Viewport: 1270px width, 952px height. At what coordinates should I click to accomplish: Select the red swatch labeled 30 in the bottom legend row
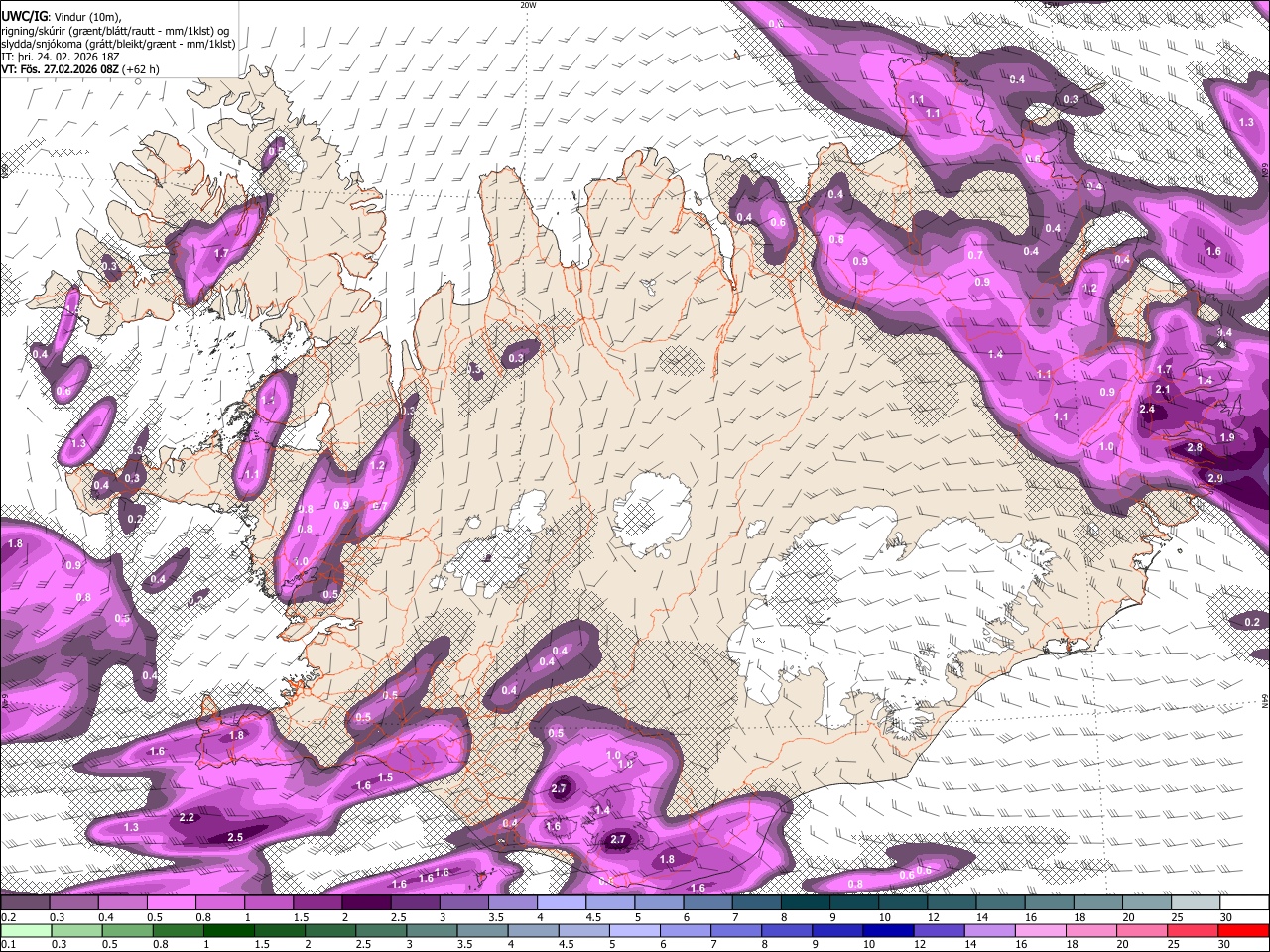pos(1244,931)
